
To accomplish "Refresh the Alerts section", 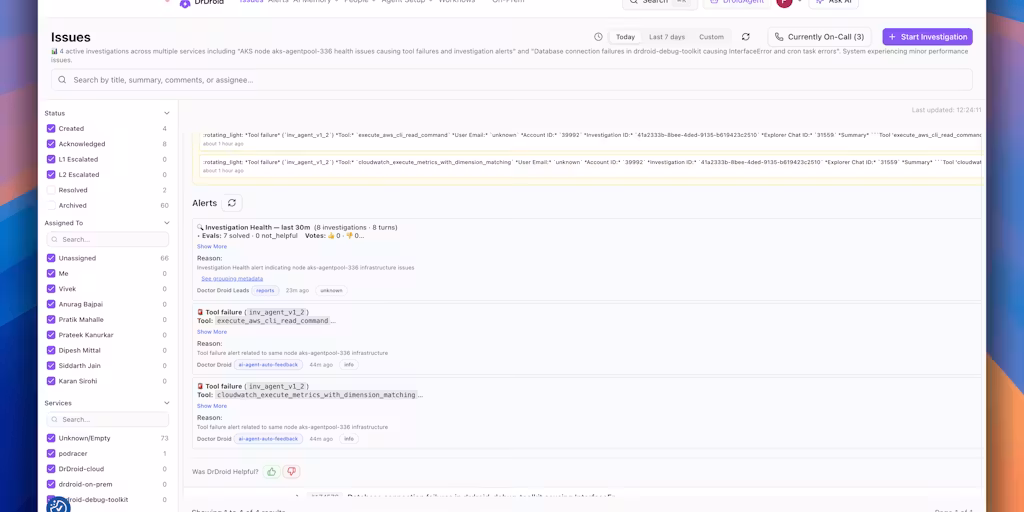I will [x=232, y=203].
